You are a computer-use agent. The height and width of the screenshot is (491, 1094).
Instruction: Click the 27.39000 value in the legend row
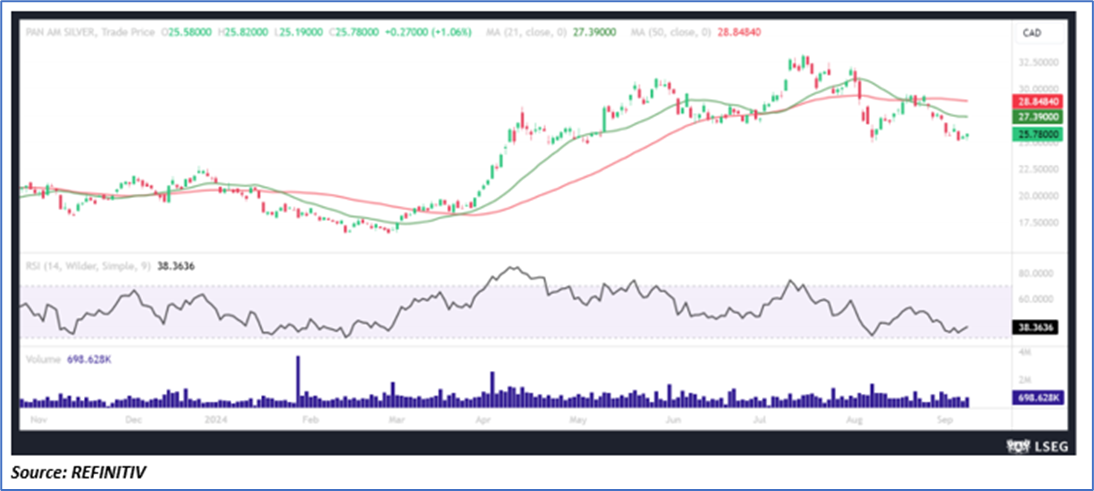[592, 32]
